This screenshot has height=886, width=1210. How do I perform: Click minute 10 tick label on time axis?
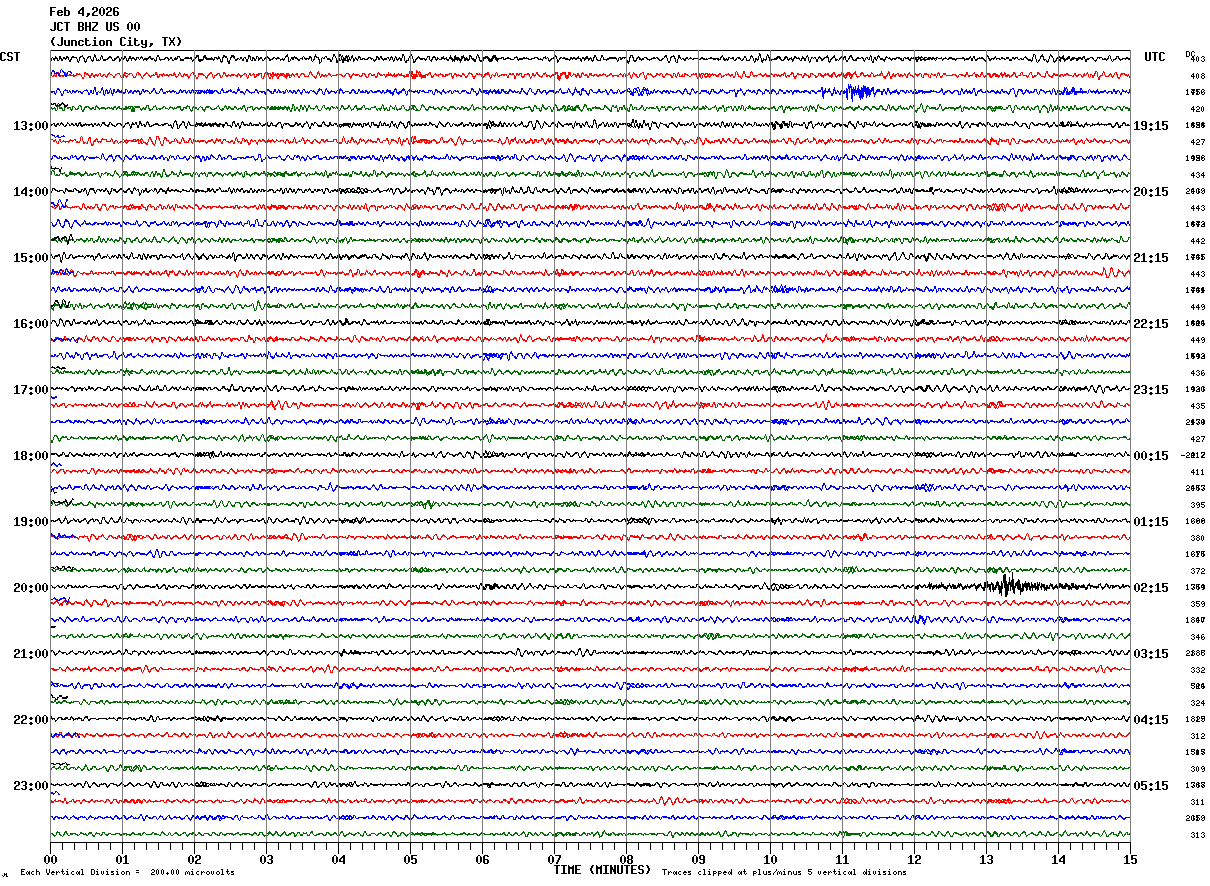click(x=770, y=859)
